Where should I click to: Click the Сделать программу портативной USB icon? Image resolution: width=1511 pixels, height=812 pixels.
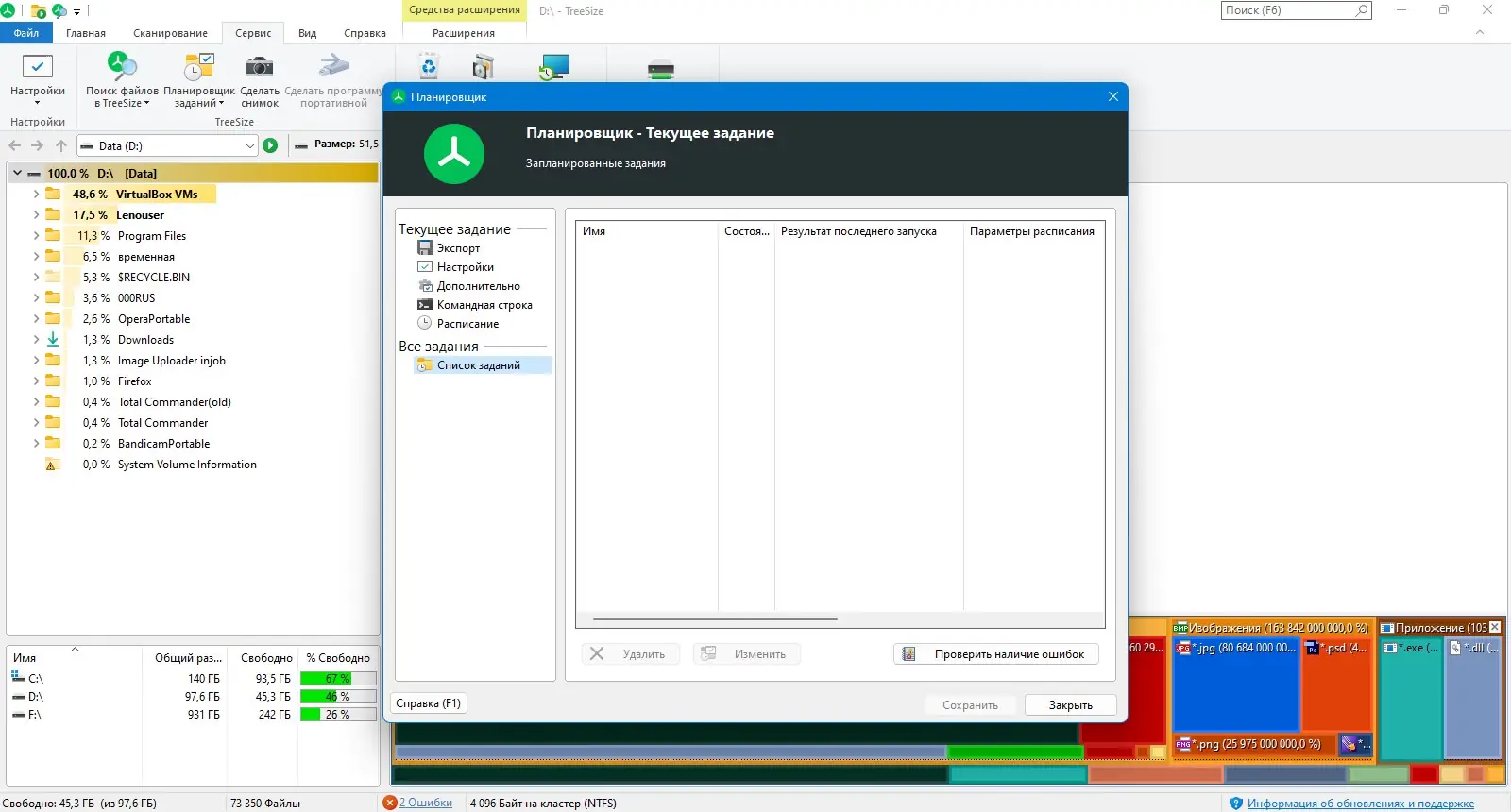(x=333, y=66)
